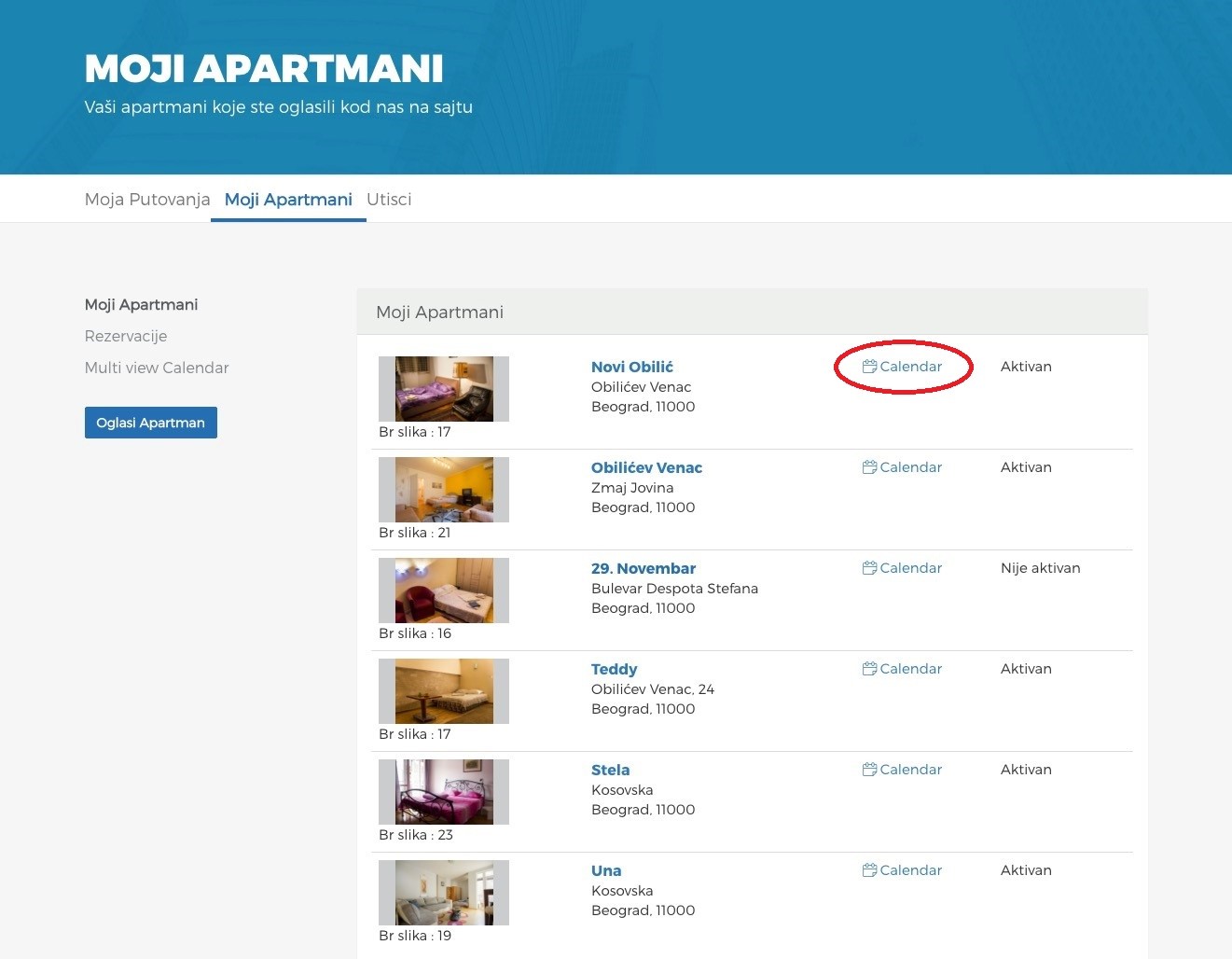Open the Utisci tab
The image size is (1232, 959).
(x=389, y=200)
